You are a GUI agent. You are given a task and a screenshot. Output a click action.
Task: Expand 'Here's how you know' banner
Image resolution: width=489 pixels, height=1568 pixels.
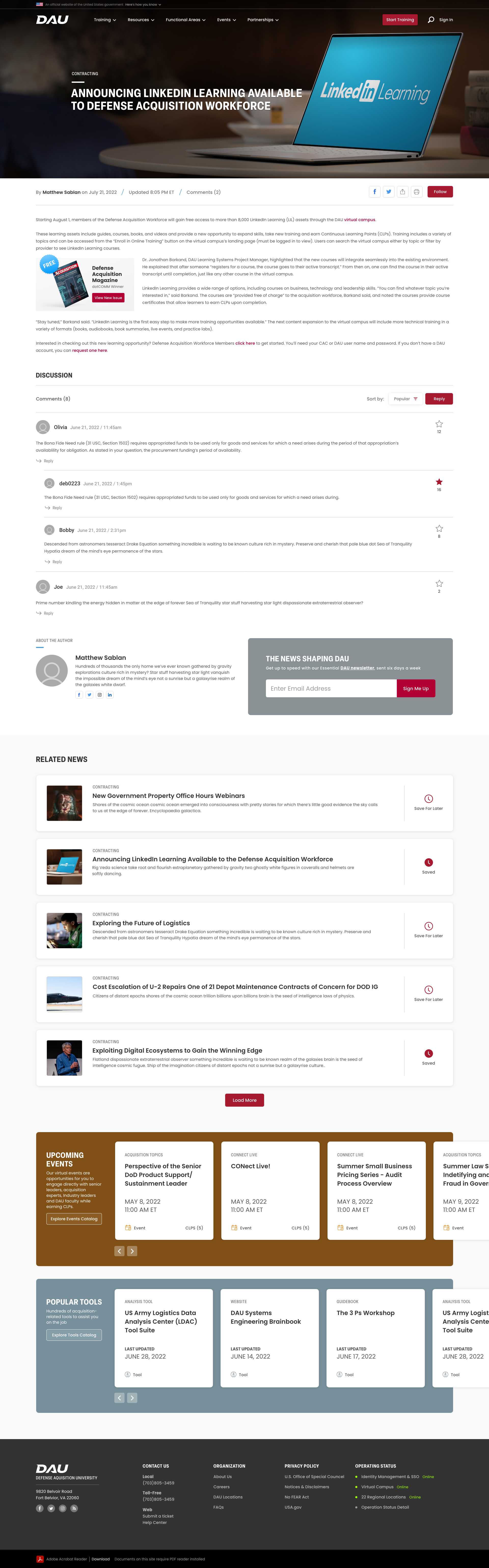[x=143, y=4]
